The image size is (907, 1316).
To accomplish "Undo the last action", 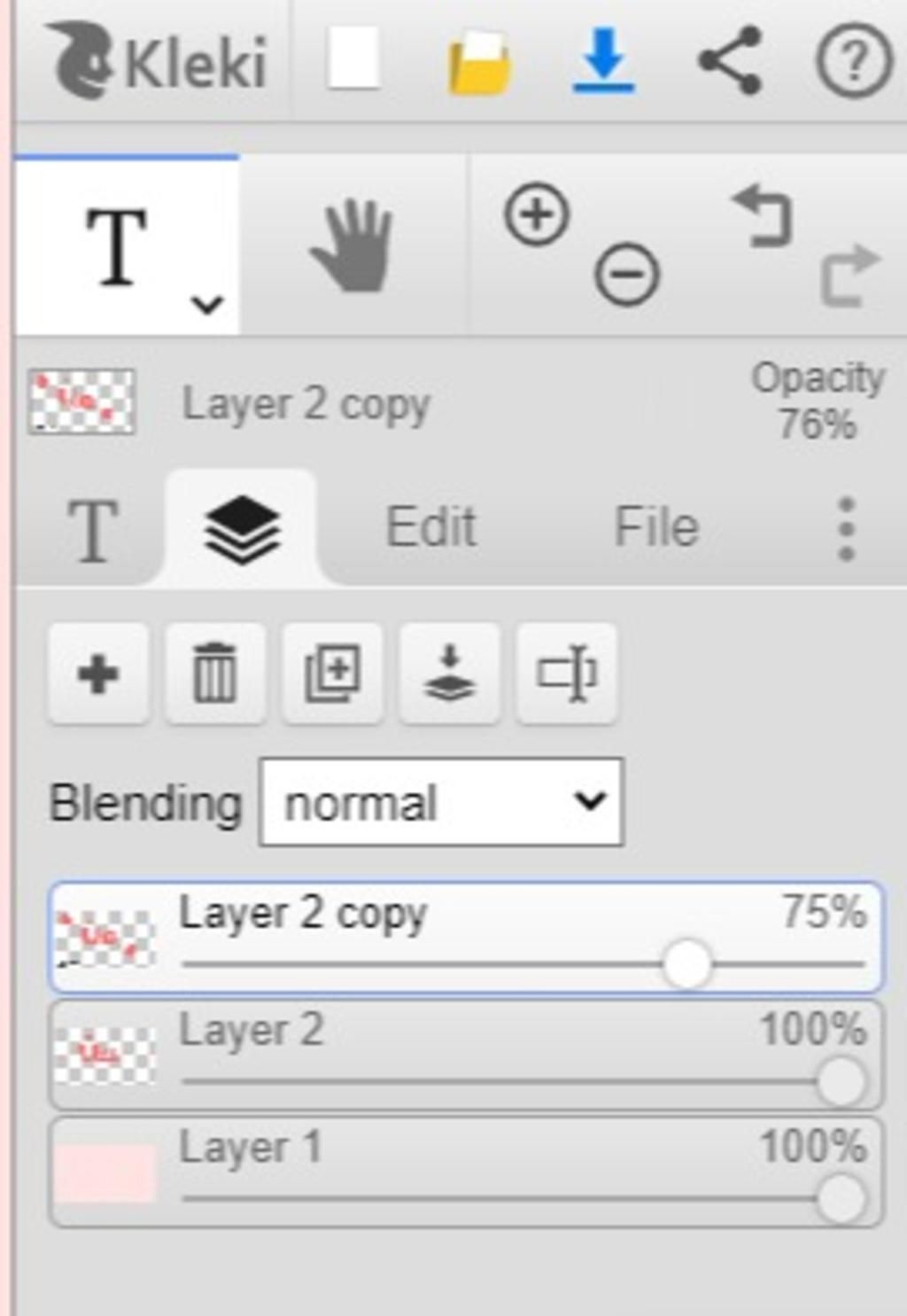I will [763, 215].
